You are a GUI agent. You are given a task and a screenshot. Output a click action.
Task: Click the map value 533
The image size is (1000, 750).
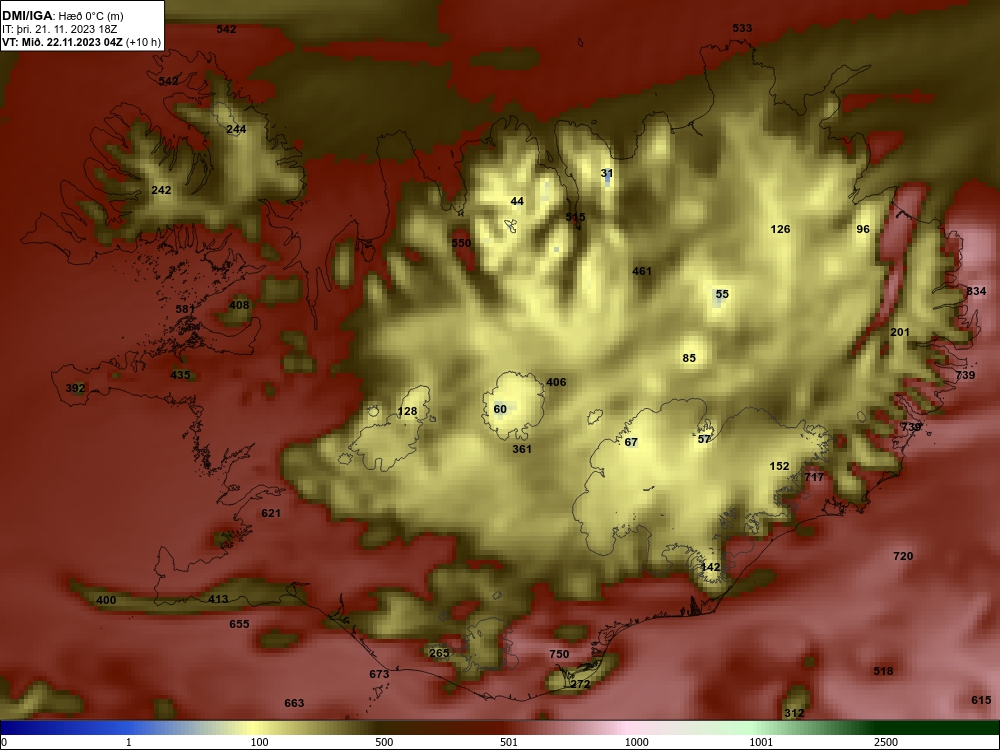(742, 28)
